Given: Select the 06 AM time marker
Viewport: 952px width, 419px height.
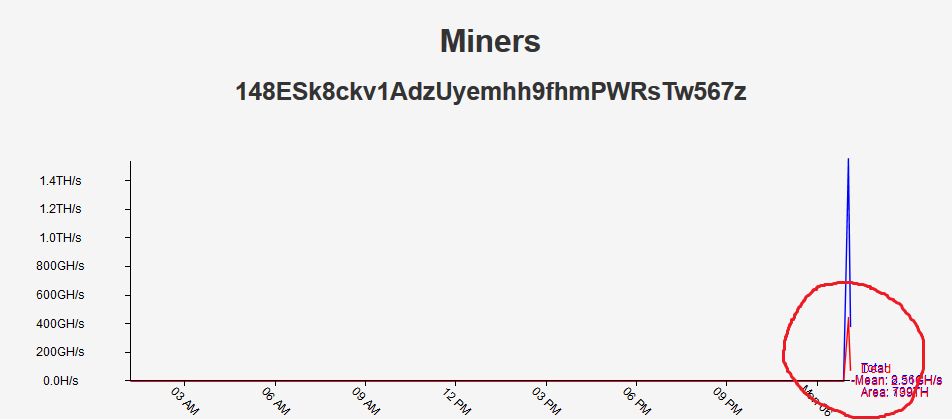Looking at the screenshot, I should pos(276,401).
